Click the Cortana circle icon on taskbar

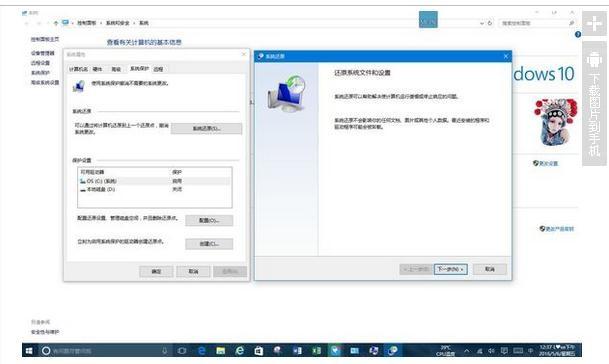click(x=46, y=351)
